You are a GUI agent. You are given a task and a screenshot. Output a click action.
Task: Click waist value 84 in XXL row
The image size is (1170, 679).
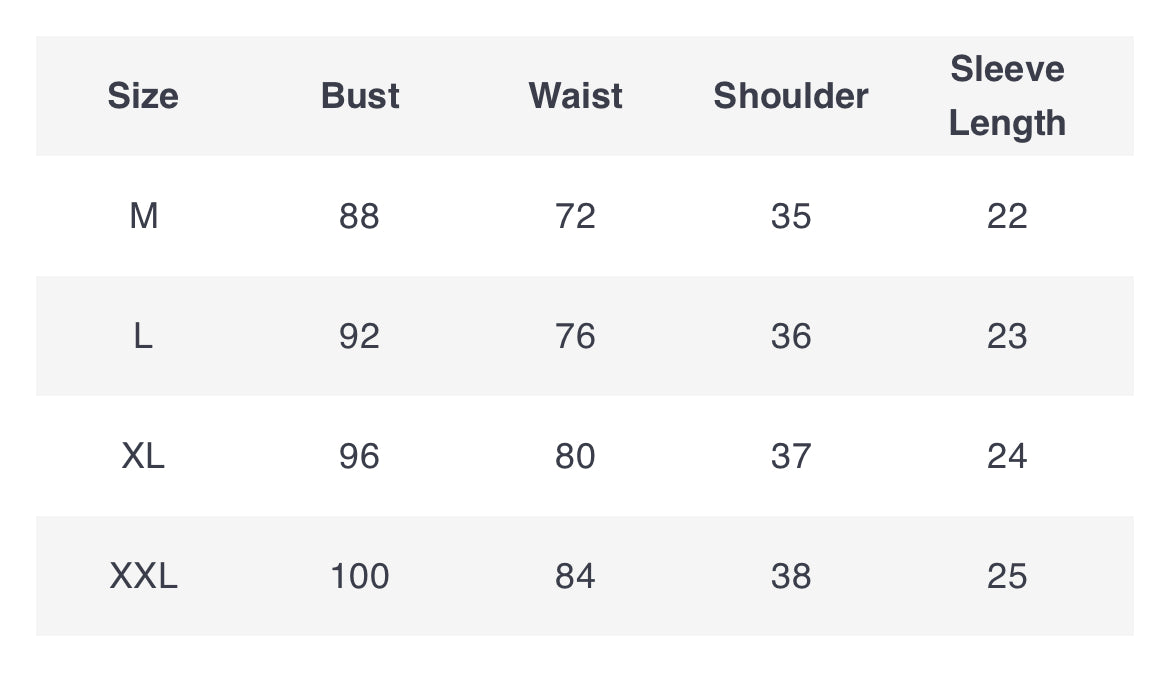575,576
